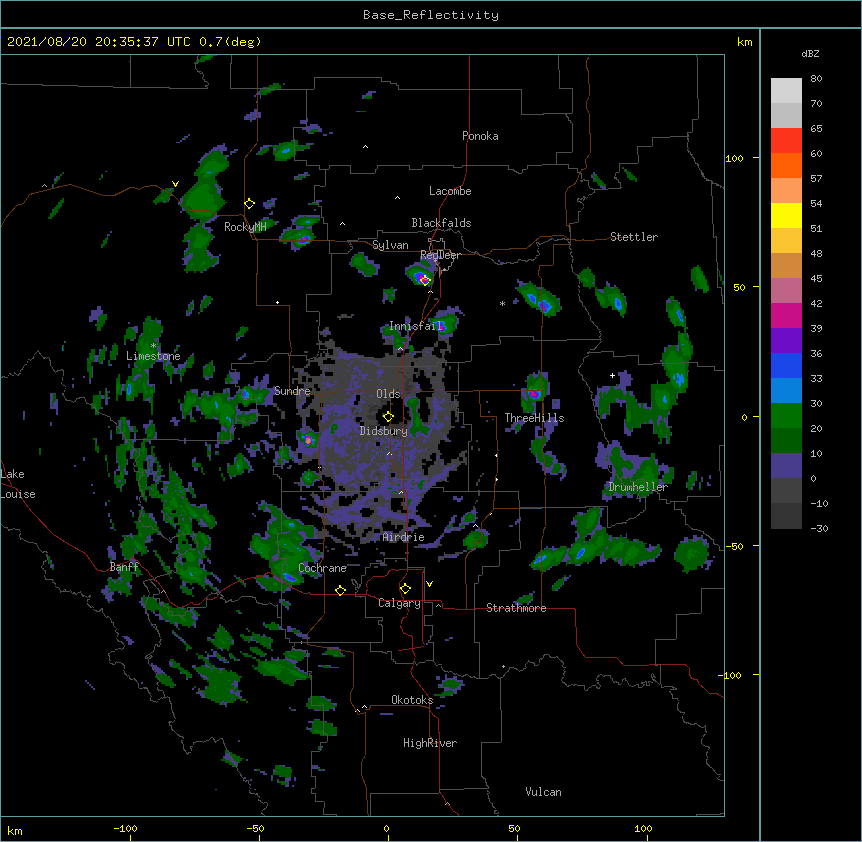Click the intense storm cell near RedDeer

click(422, 278)
